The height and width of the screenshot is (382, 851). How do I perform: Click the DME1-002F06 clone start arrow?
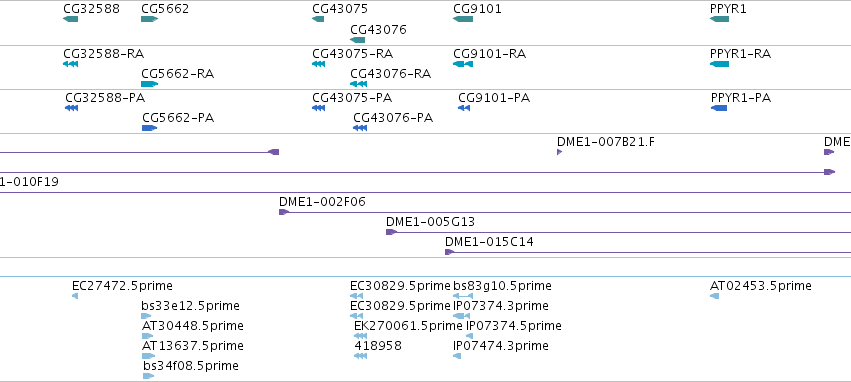pyautogui.click(x=283, y=212)
